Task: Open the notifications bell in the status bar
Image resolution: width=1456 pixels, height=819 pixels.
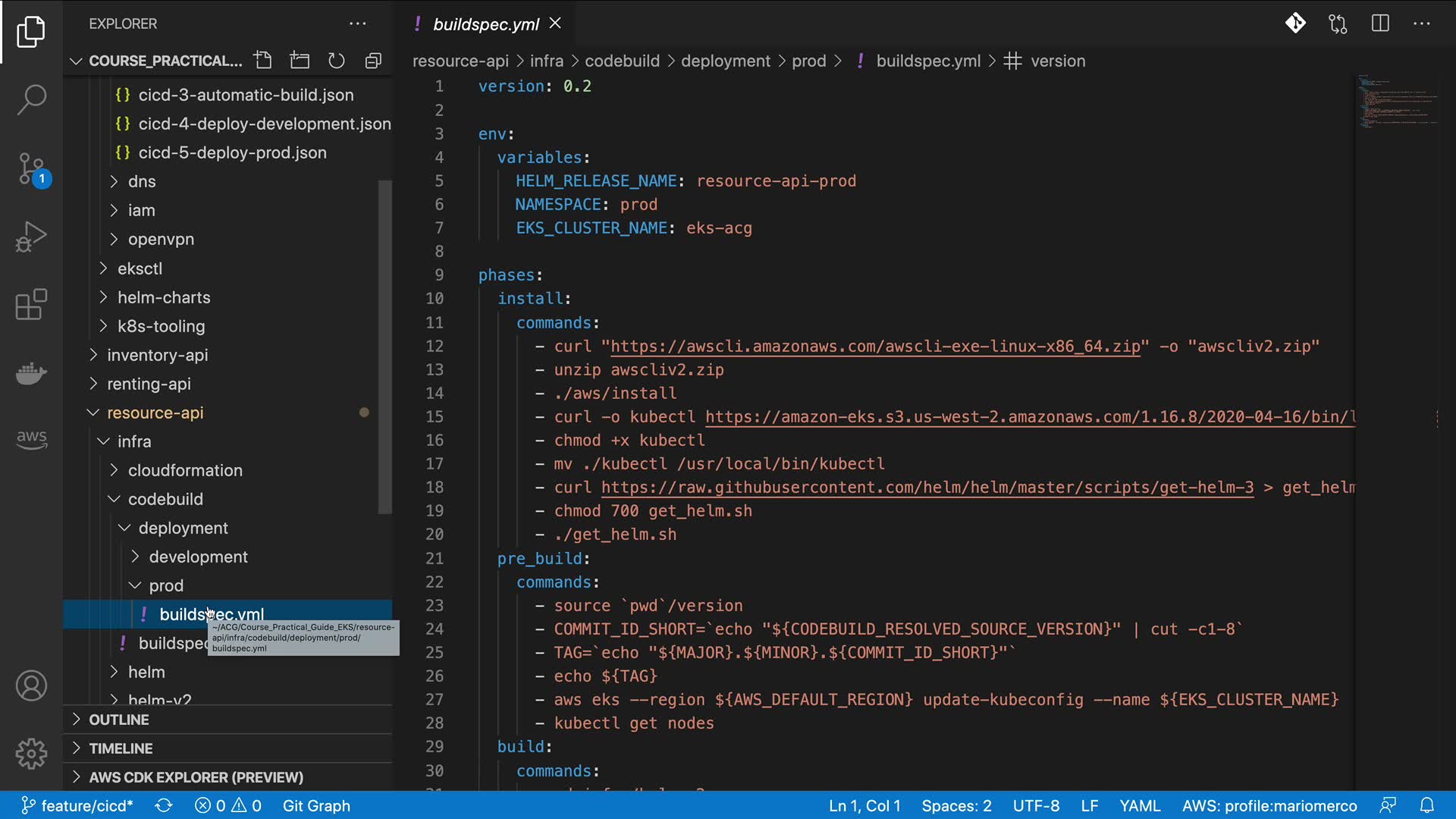Action: (x=1426, y=805)
